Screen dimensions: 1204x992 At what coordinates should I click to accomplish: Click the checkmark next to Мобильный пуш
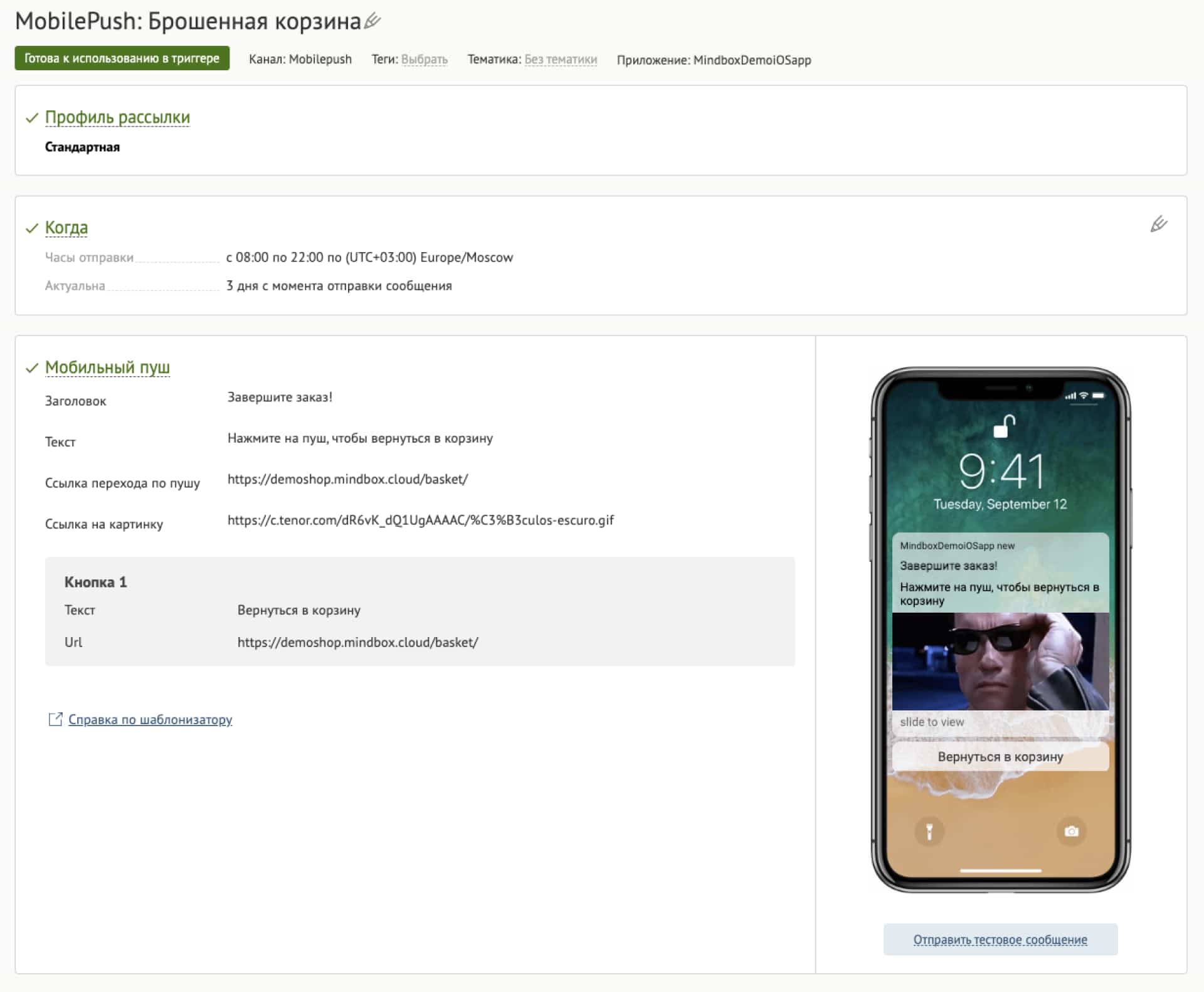[32, 368]
